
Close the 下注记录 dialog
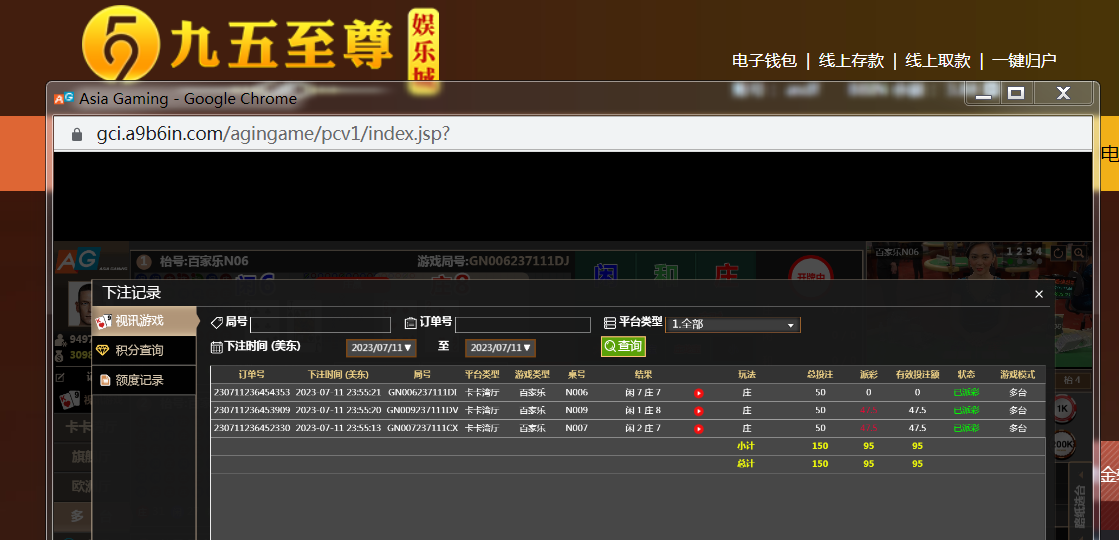click(1038, 294)
